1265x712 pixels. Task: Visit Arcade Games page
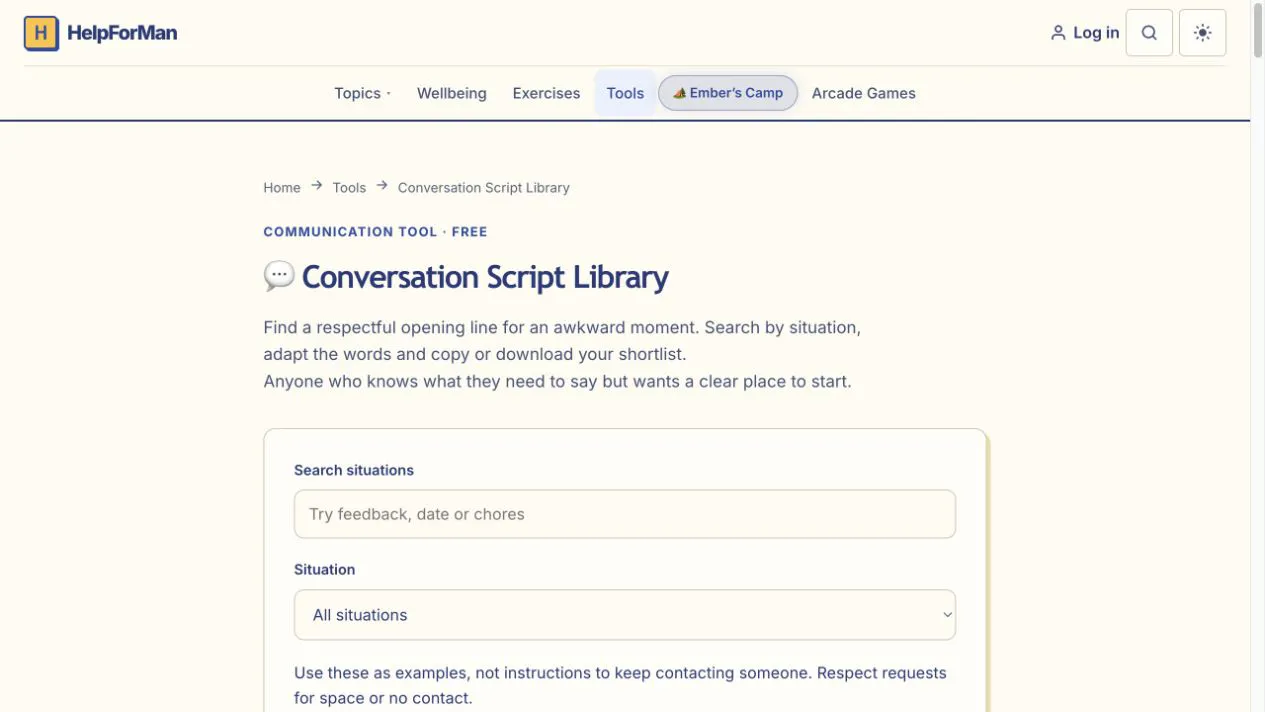(864, 93)
